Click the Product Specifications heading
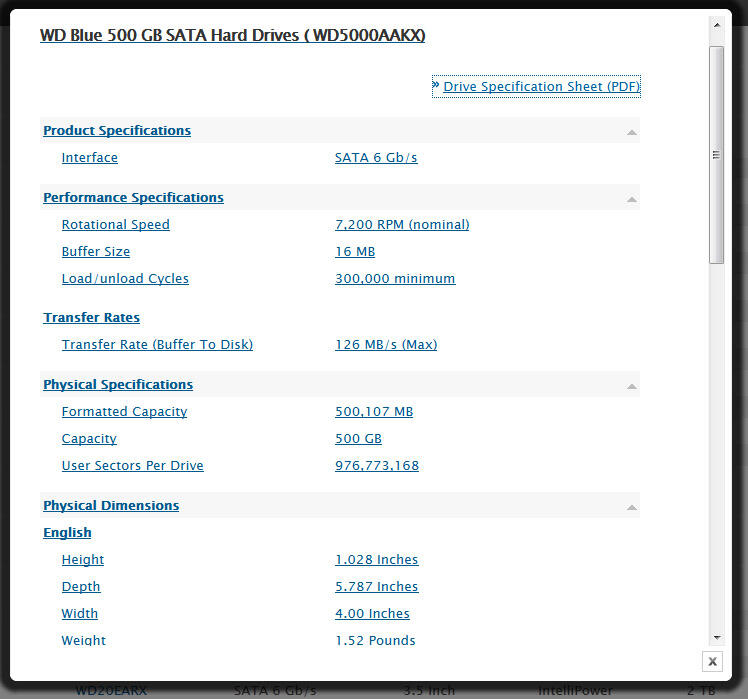 117,130
